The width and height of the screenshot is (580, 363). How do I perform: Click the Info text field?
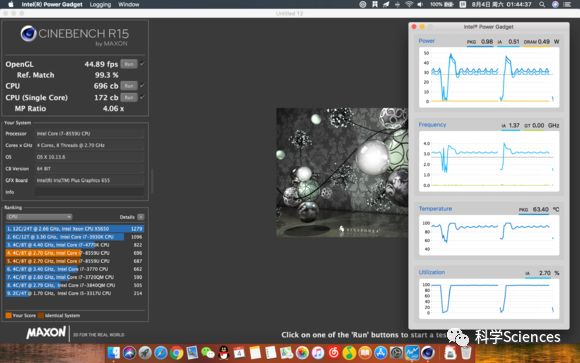[89, 192]
